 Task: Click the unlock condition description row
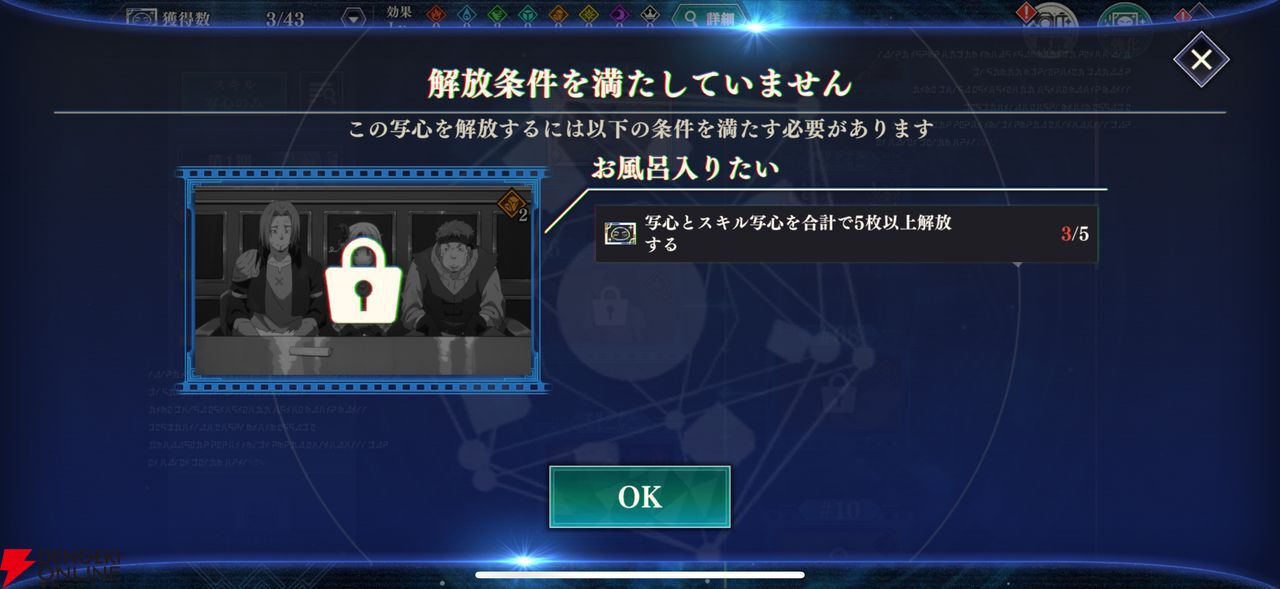pos(846,234)
